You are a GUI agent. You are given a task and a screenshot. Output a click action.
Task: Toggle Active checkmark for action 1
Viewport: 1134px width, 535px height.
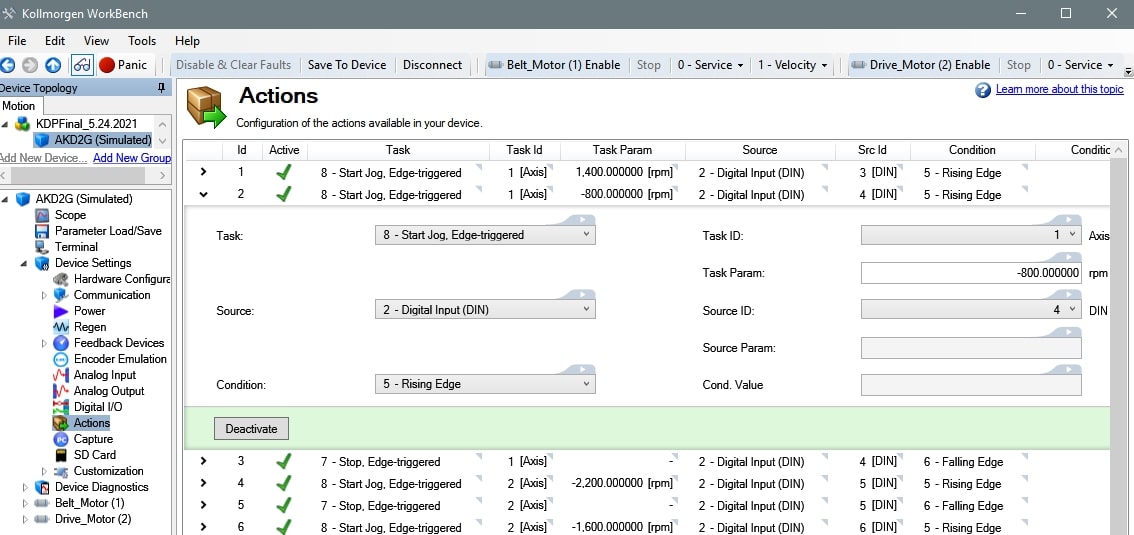[x=284, y=173]
